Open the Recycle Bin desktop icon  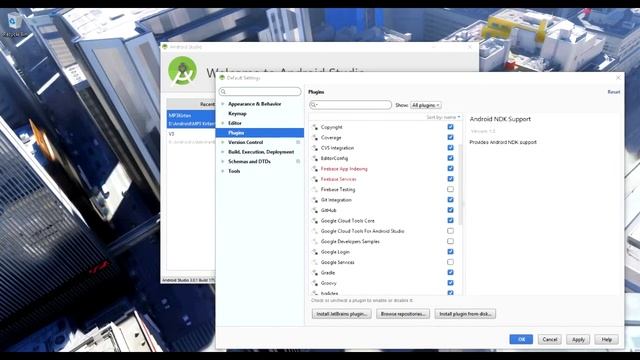pos(14,24)
